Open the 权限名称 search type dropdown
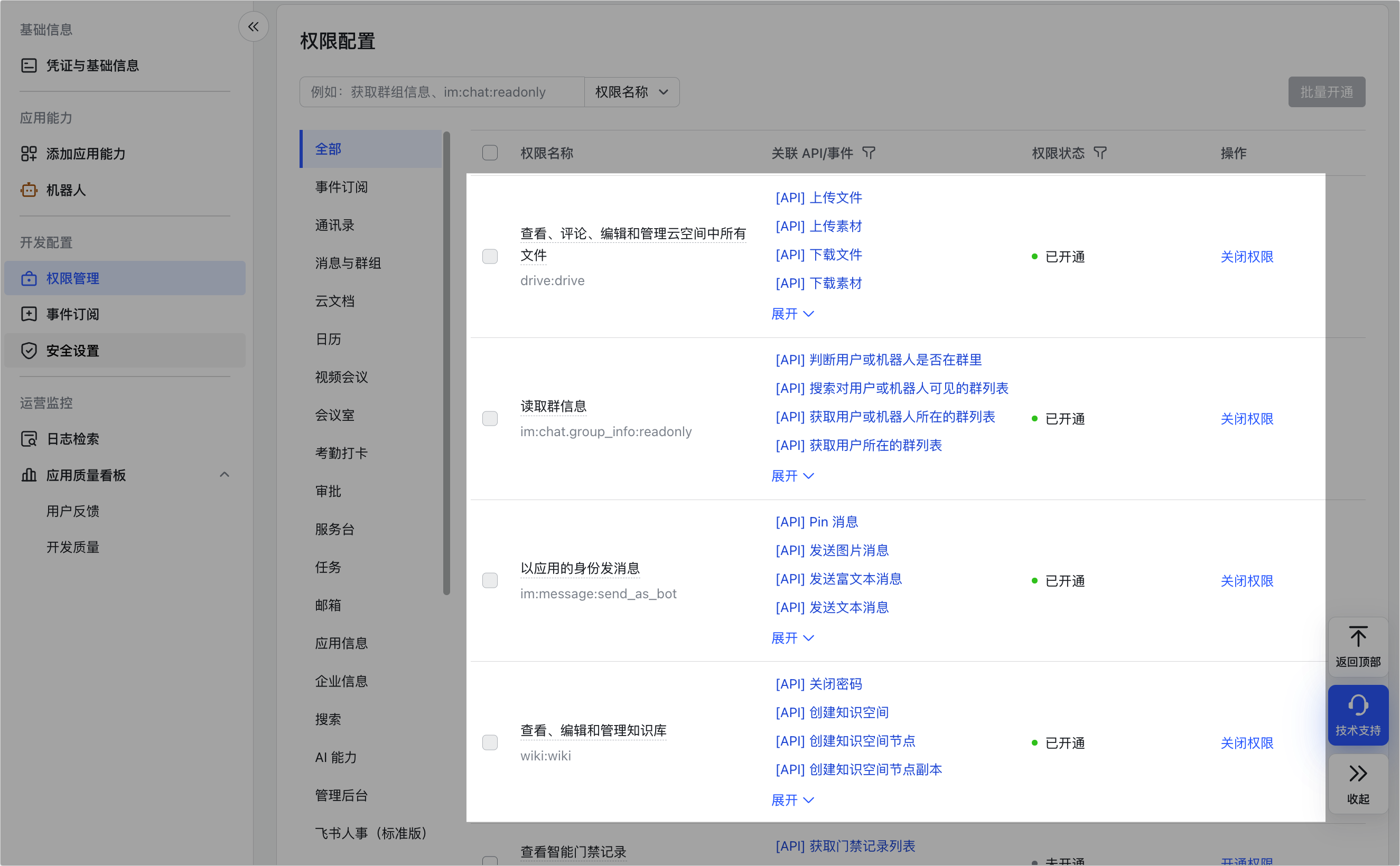Screen dimensions: 1400x866 pos(631,92)
